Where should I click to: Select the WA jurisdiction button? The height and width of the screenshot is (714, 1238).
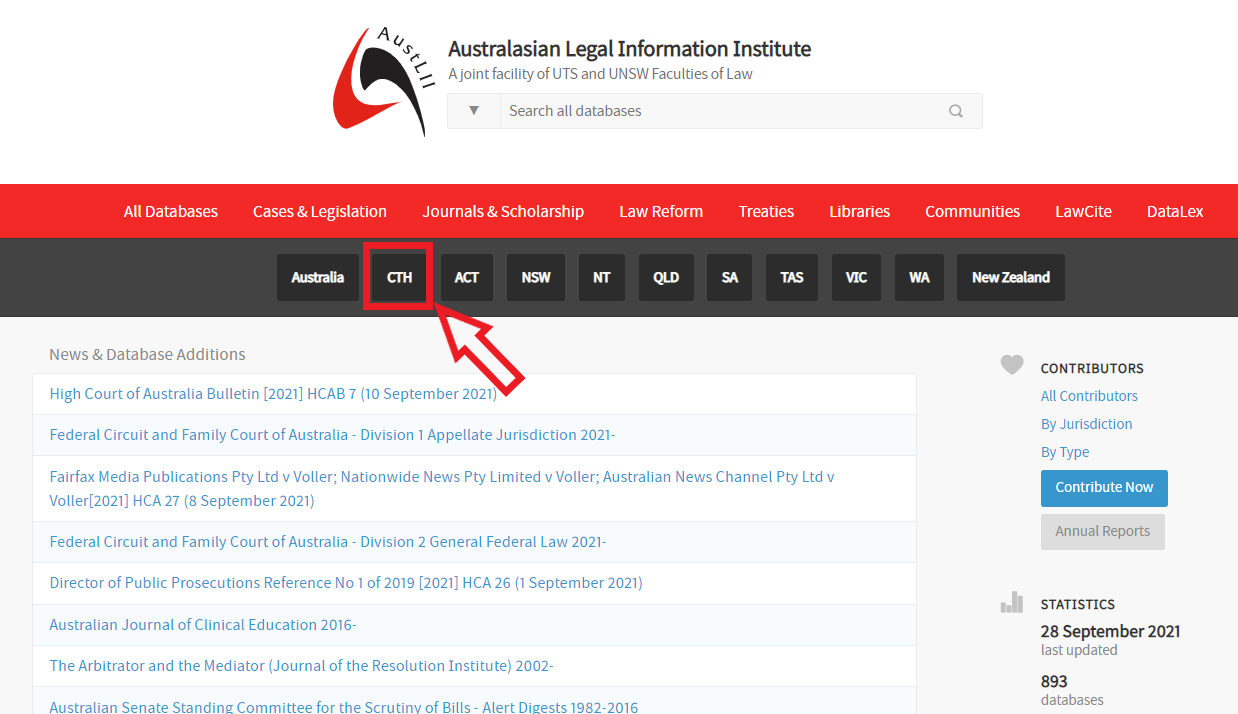[919, 277]
